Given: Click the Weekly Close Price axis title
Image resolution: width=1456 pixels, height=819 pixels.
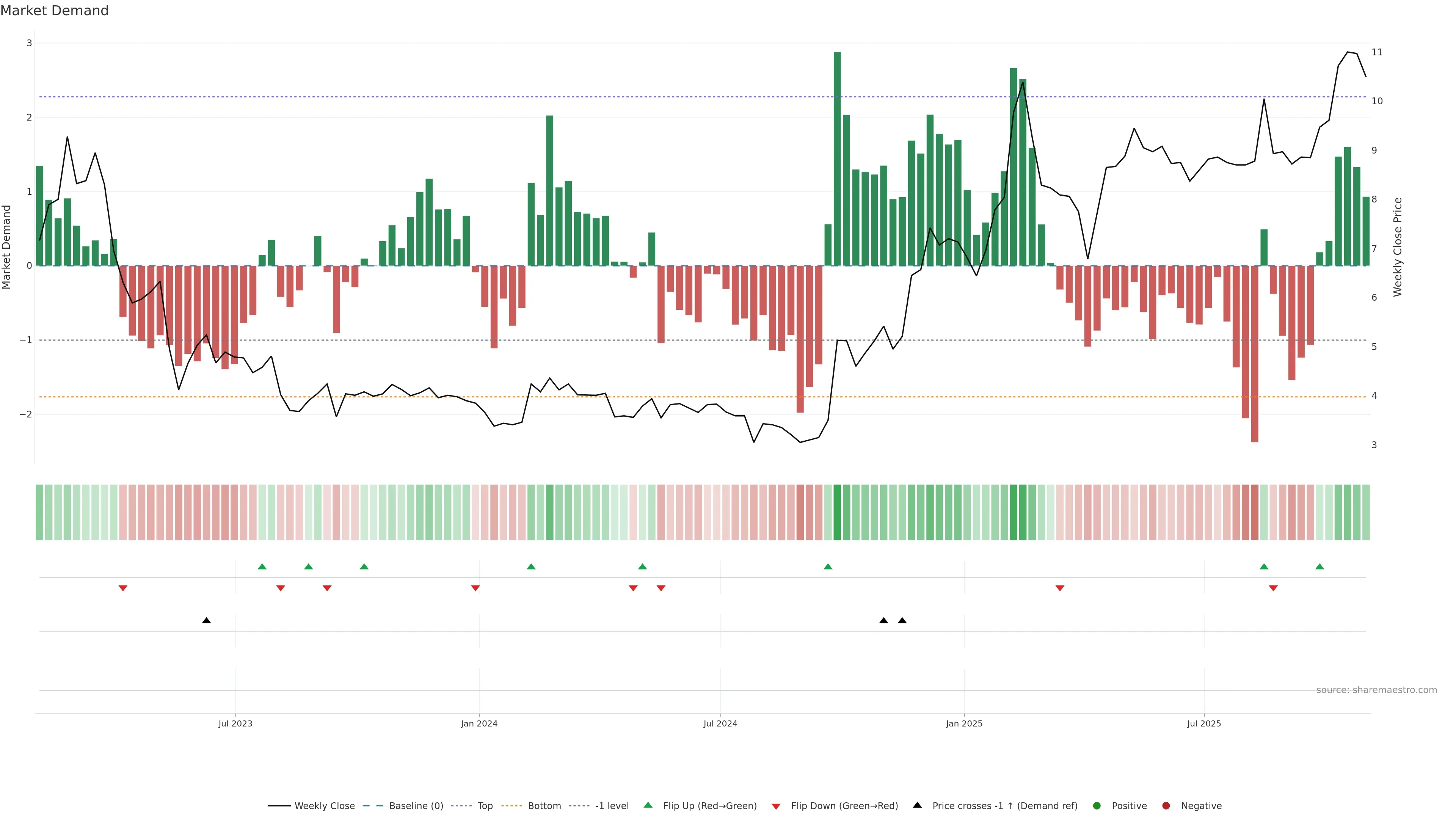Looking at the screenshot, I should pos(1398,247).
